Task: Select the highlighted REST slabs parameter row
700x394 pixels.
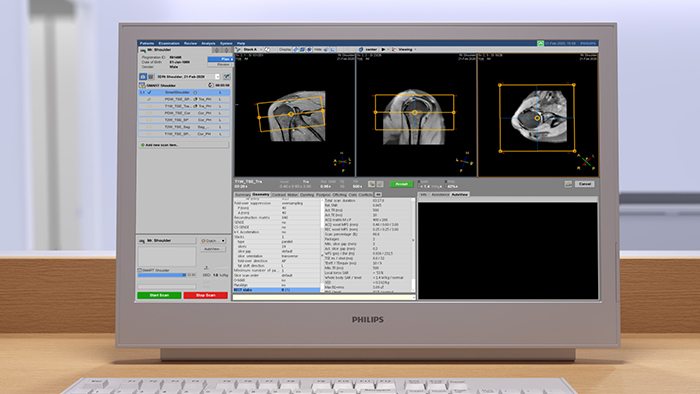Action: 277,290
